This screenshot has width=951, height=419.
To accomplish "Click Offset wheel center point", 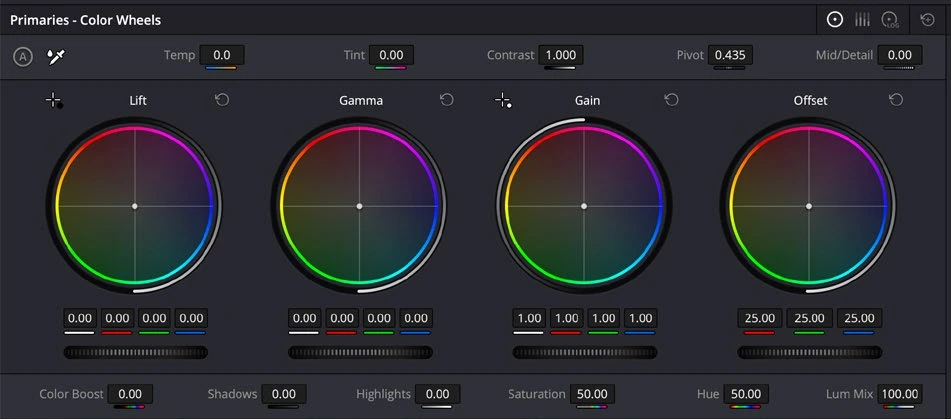I will [x=808, y=206].
